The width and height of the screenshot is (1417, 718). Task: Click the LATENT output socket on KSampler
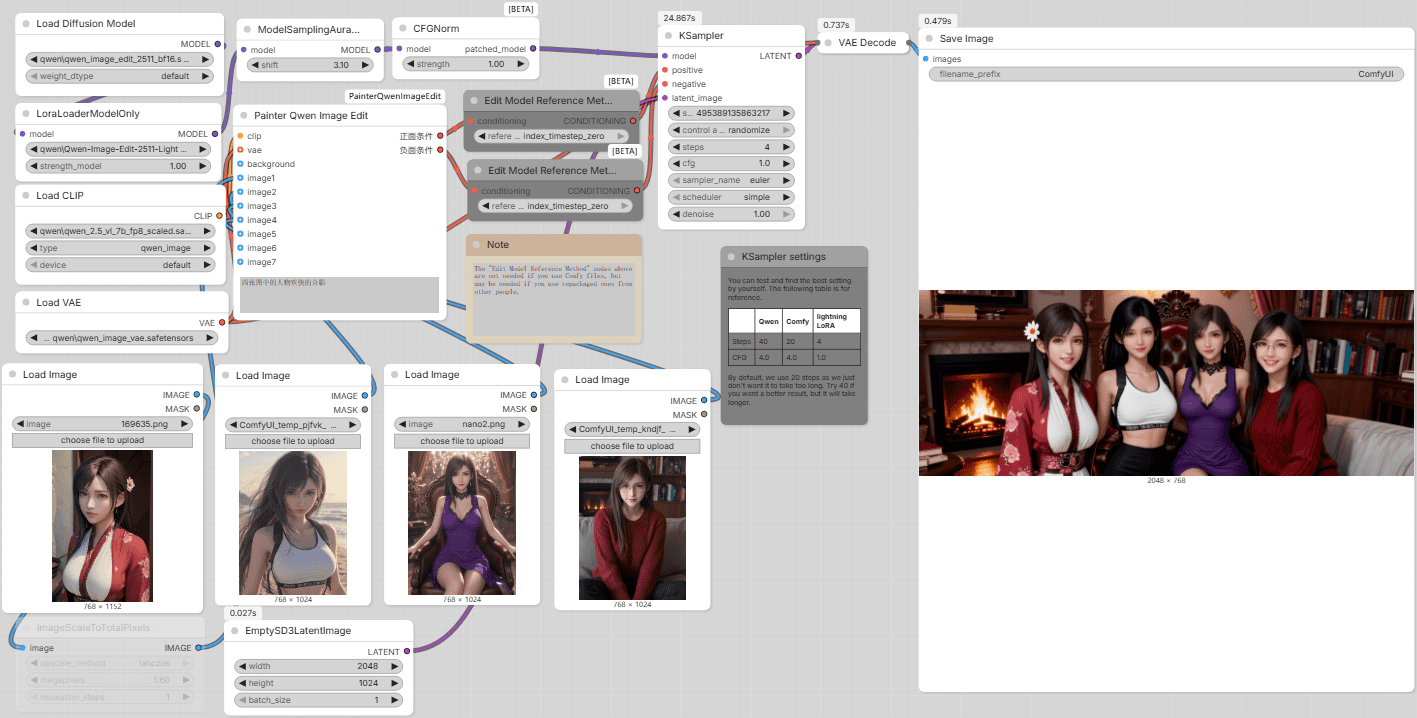click(x=798, y=57)
